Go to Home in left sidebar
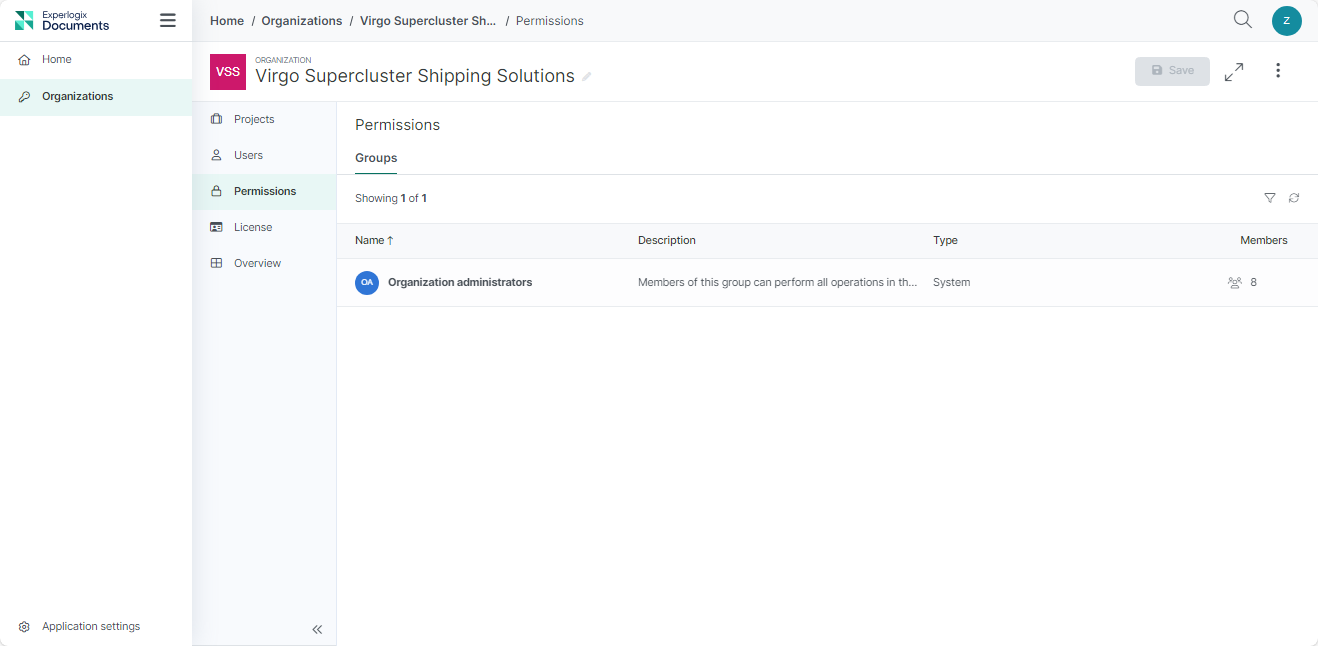Viewport: 1318px width, 646px height. tap(96, 60)
